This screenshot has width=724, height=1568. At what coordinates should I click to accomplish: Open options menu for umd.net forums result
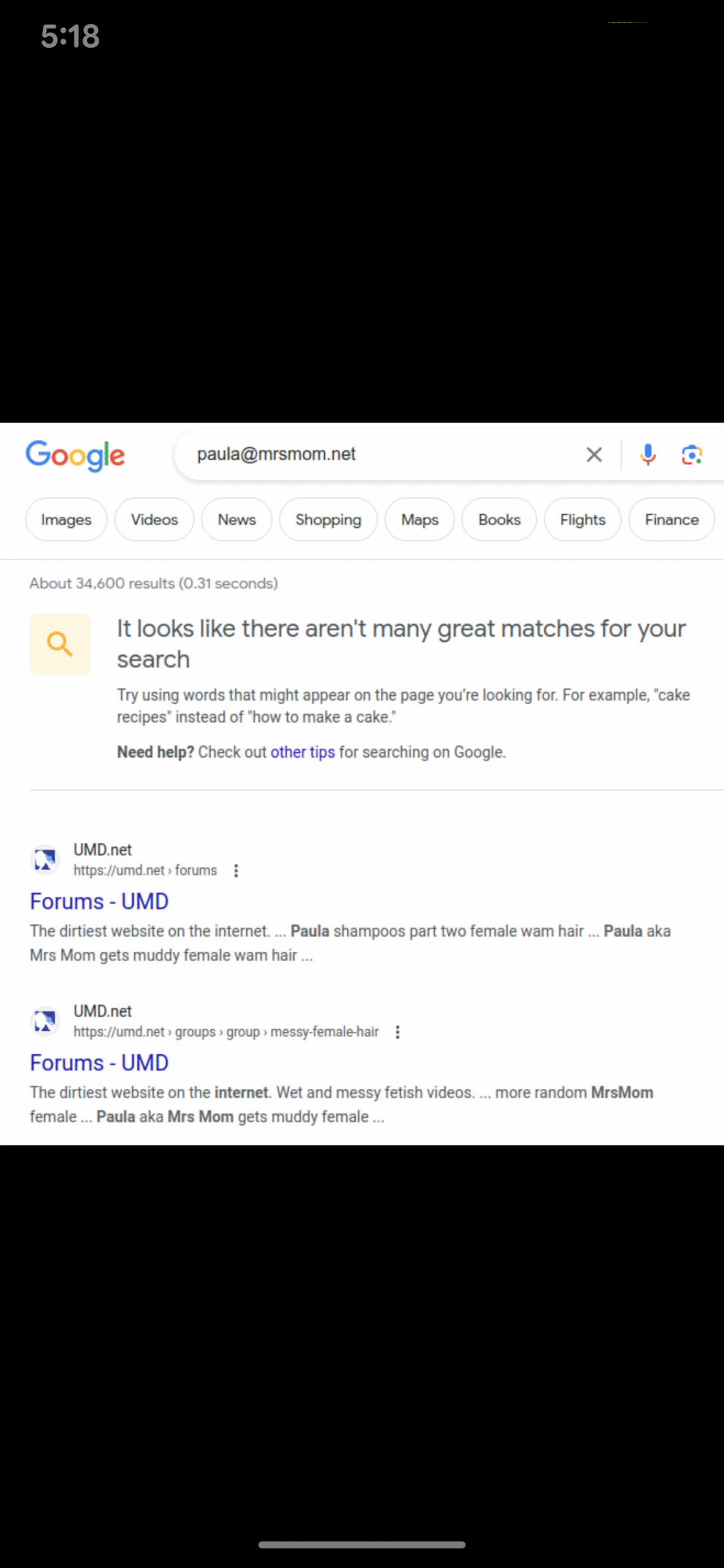(236, 870)
